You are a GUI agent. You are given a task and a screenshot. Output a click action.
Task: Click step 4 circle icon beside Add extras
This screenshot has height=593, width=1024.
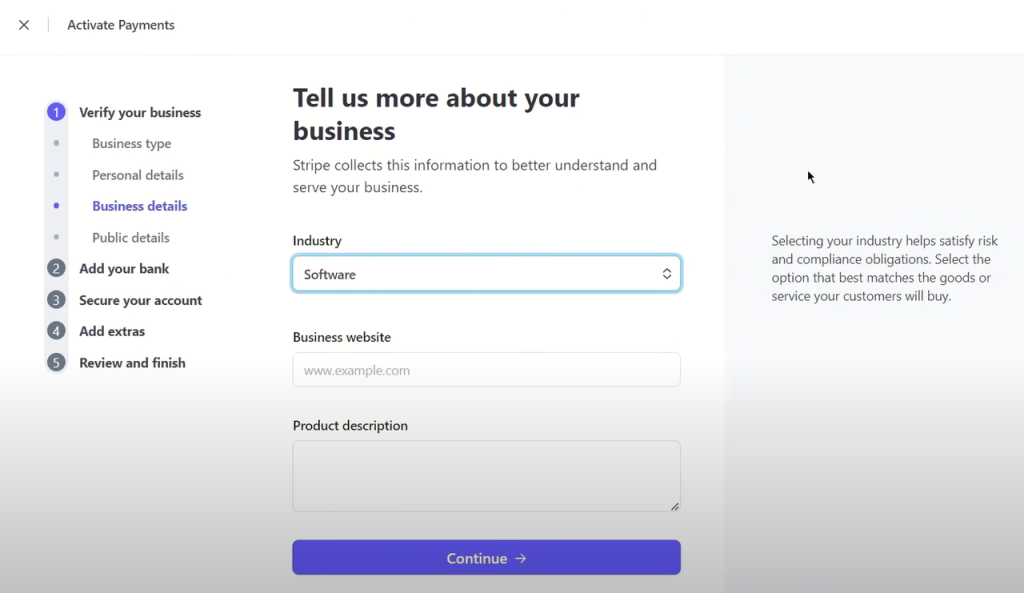57,331
